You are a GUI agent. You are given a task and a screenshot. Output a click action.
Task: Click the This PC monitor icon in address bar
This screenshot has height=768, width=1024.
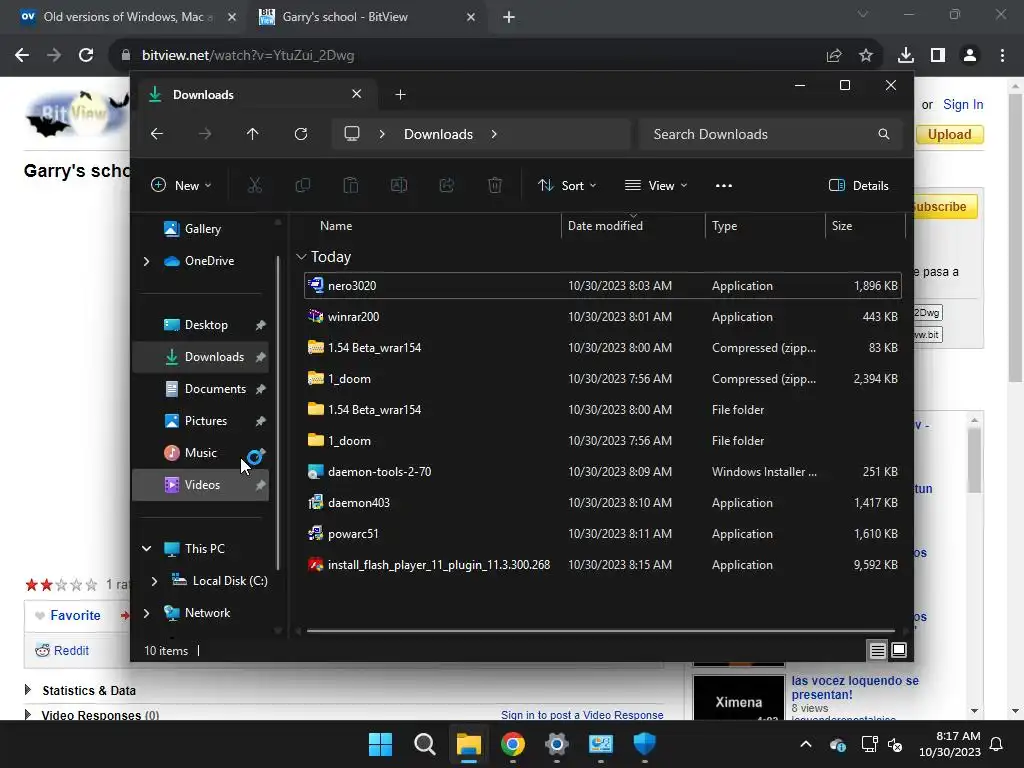[x=352, y=134]
